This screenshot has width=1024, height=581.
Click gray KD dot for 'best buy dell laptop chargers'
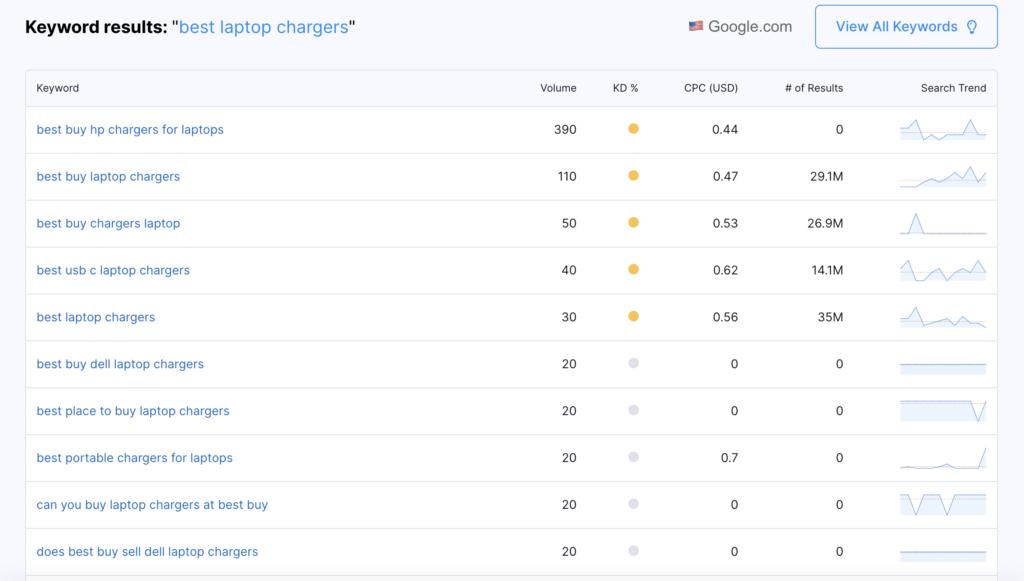click(633, 364)
